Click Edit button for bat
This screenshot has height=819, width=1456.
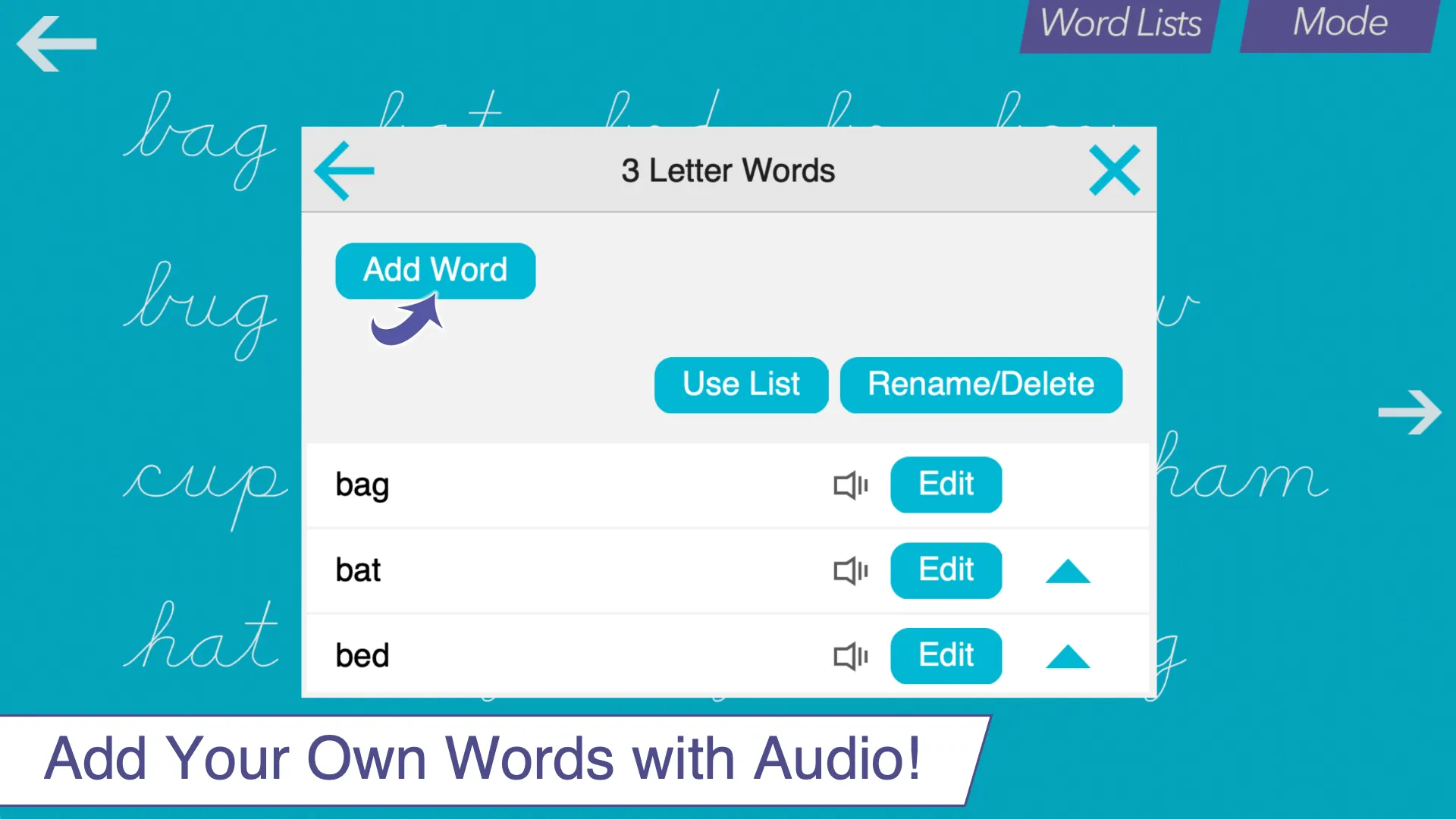(x=946, y=570)
